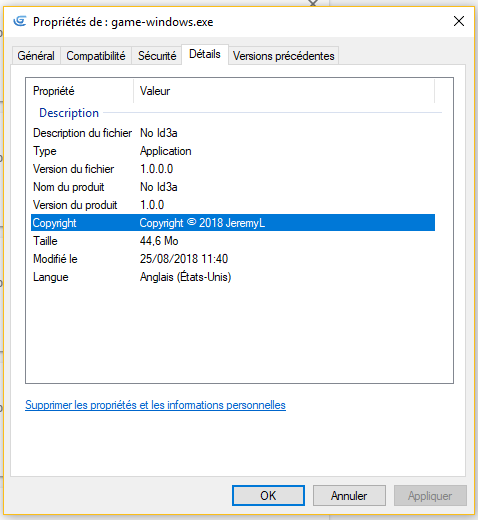Click the Copyright 2018 JeremyL value
This screenshot has width=478, height=520.
[x=202, y=223]
